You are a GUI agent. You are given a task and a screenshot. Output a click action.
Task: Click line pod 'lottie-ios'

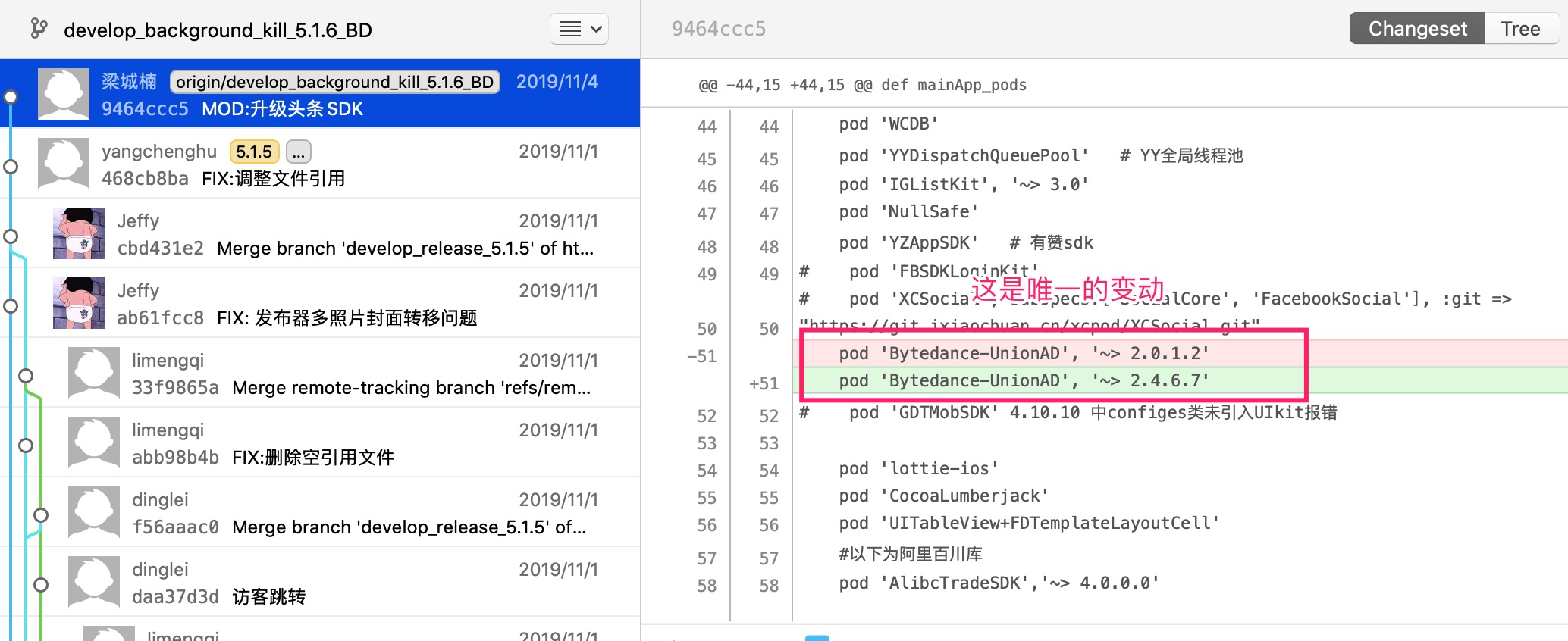coord(918,468)
